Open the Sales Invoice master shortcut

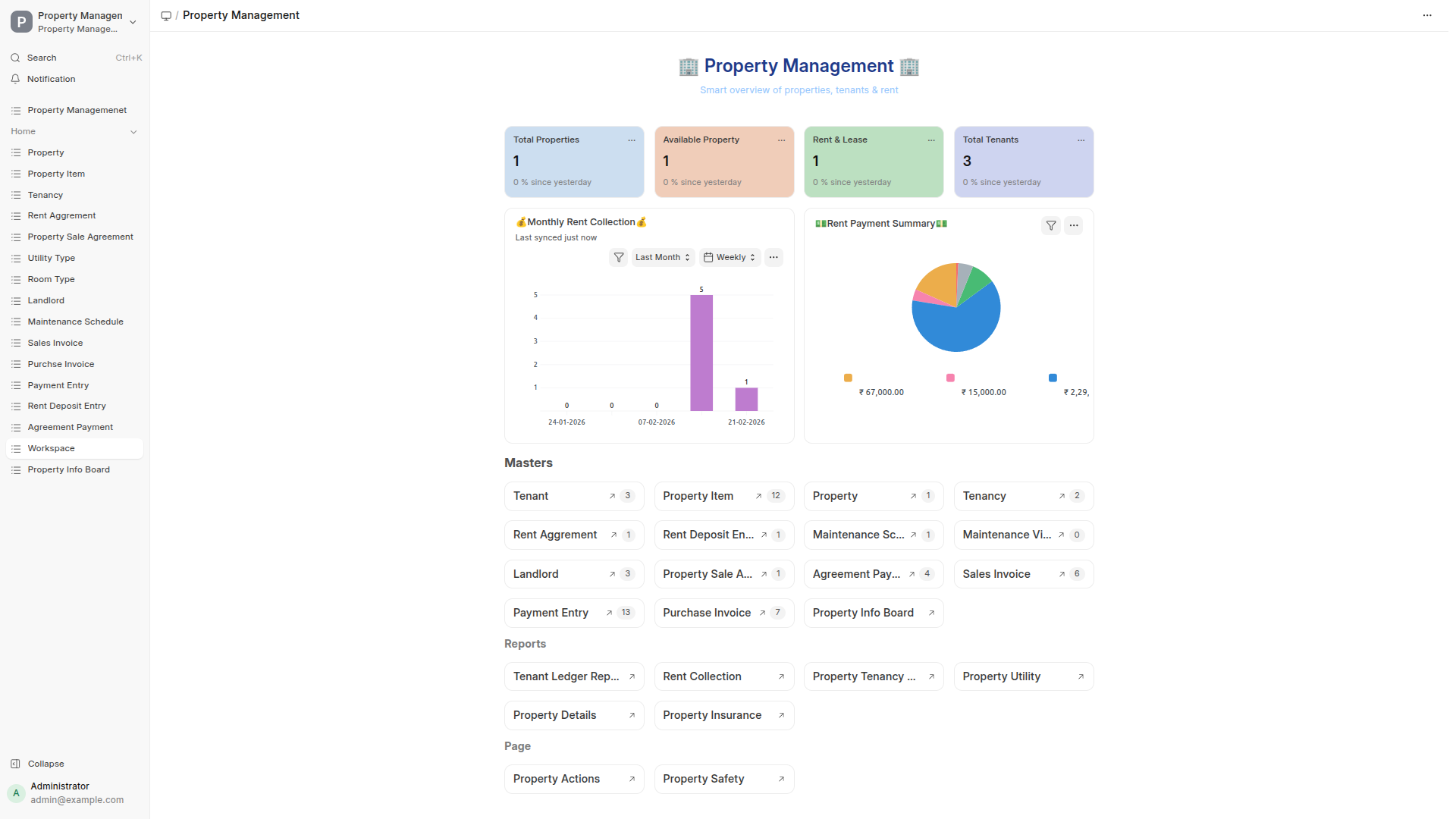pos(1024,574)
